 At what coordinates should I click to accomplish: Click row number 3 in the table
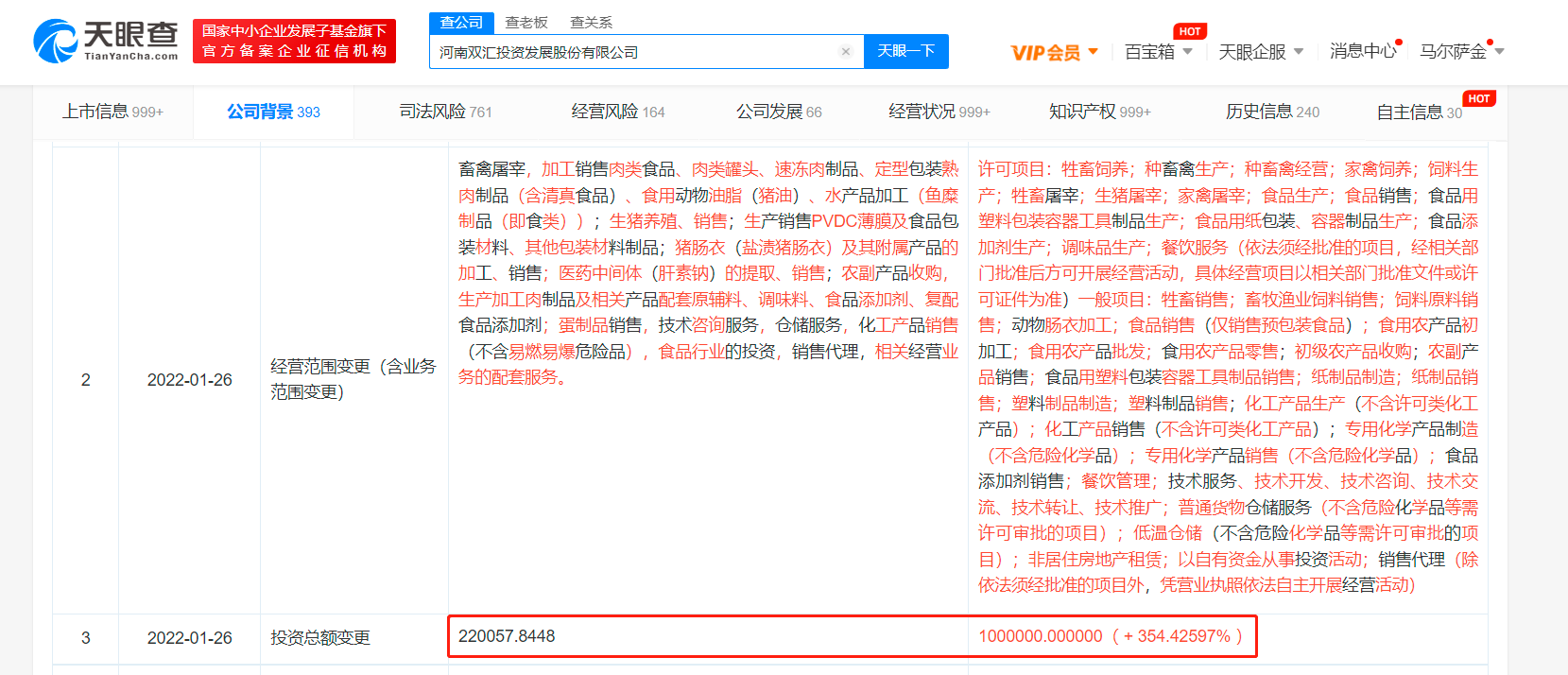tap(85, 638)
